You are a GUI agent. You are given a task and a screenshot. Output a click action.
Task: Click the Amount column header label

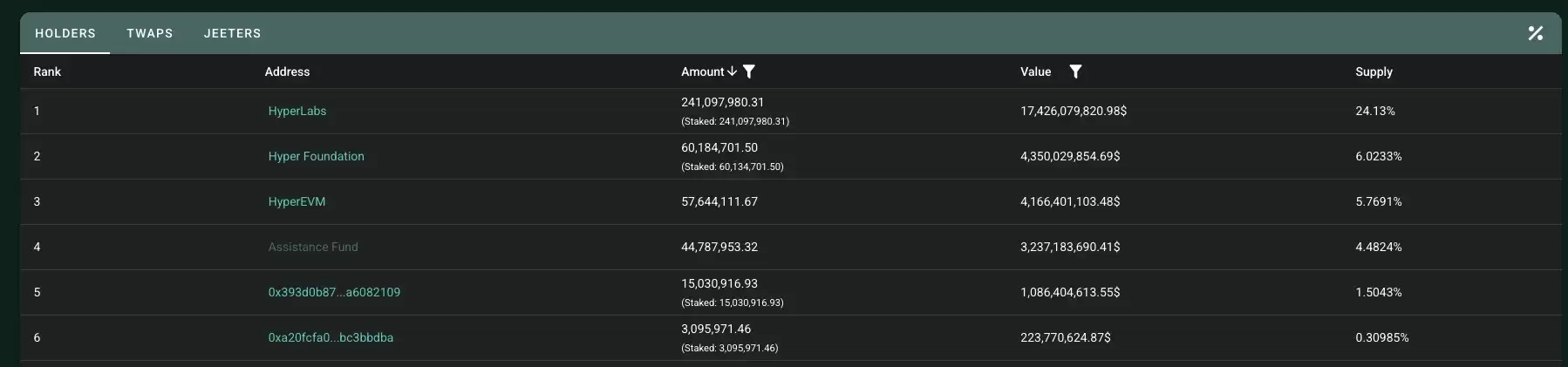703,71
